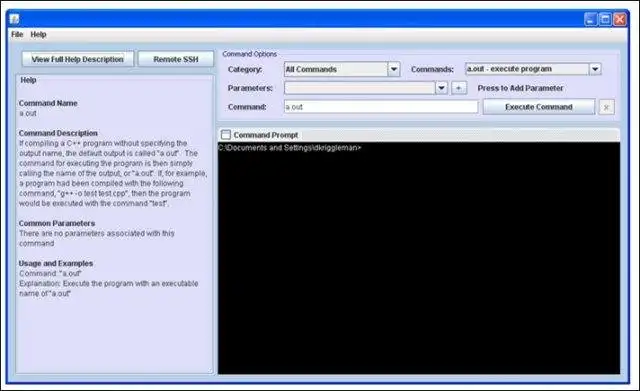This screenshot has width=640, height=391.
Task: Click View Full Help Description button
Action: (x=78, y=59)
